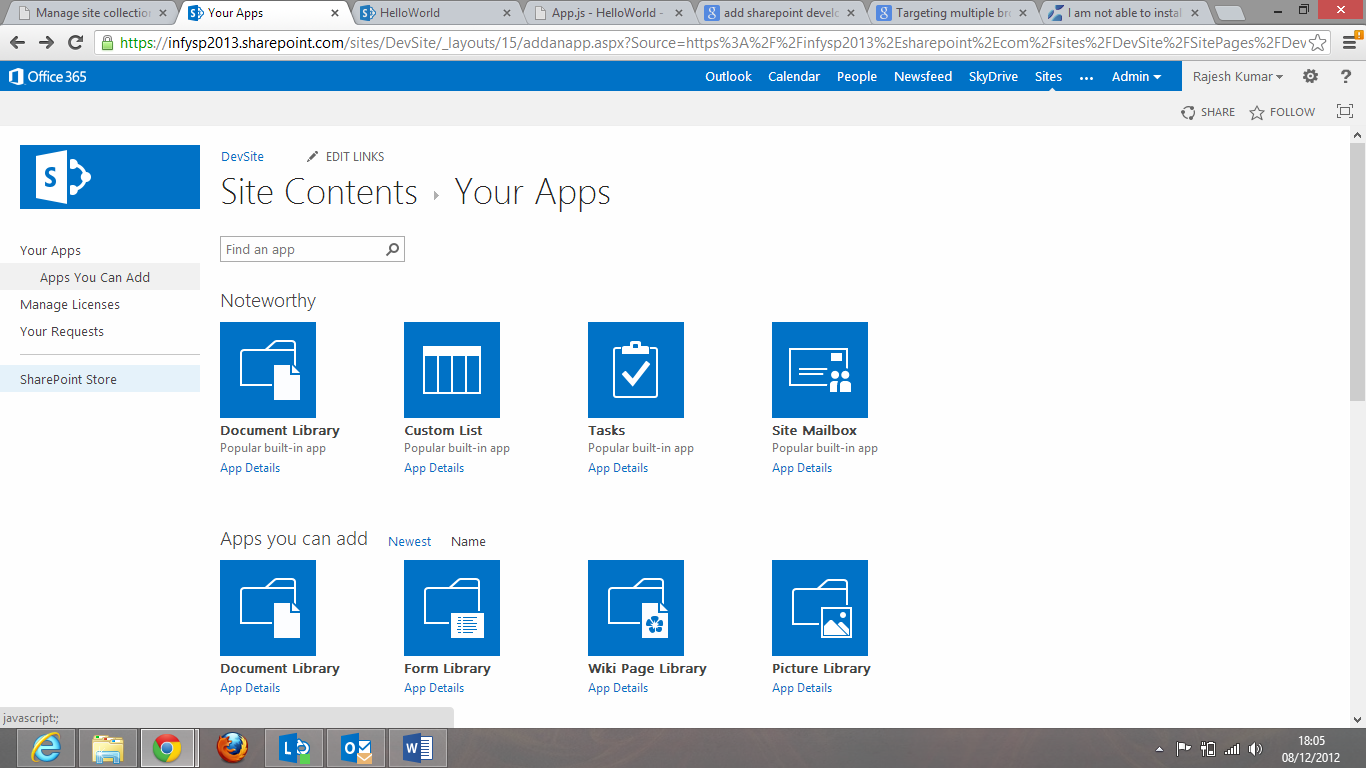Open the Office 365 settings gear
This screenshot has height=768, width=1366.
tap(1310, 76)
